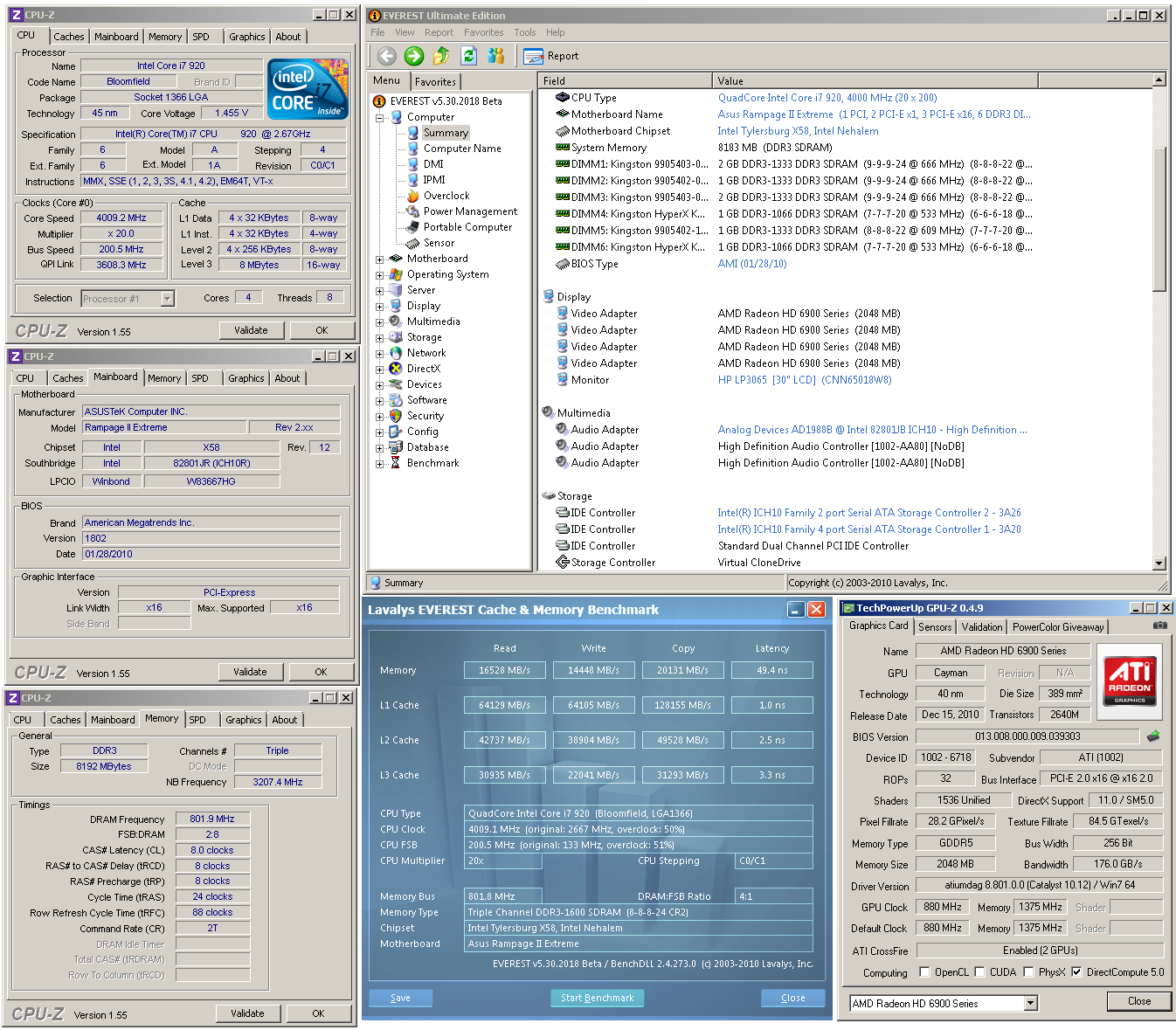Click the DirectX tree icon

pyautogui.click(x=396, y=369)
